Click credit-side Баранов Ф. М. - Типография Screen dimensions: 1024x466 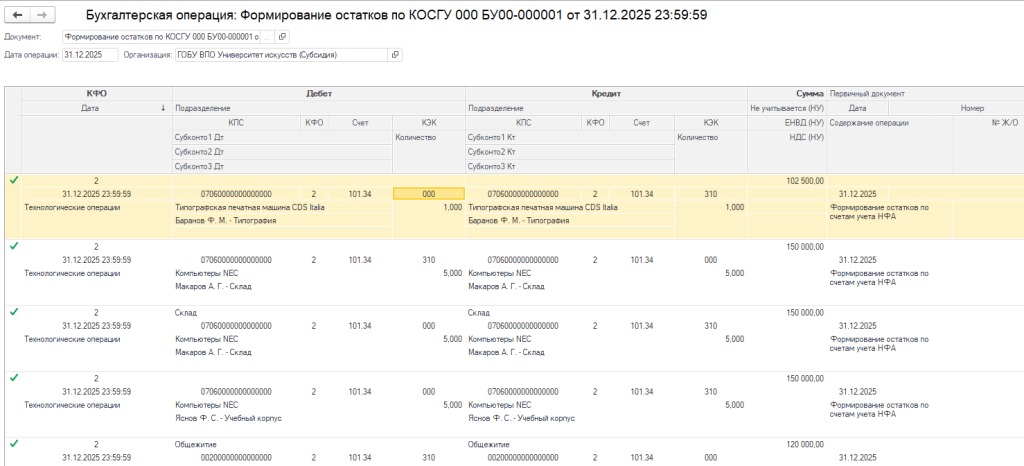(519, 221)
